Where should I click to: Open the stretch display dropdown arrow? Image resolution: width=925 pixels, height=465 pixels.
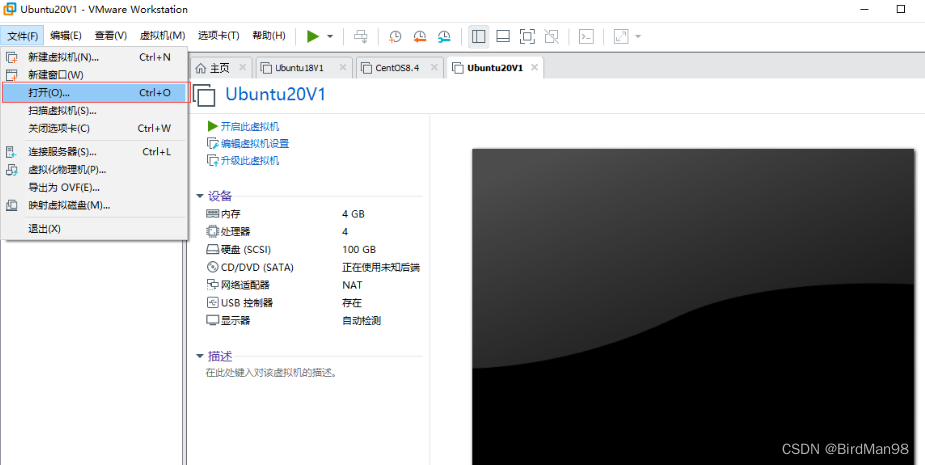pyautogui.click(x=638, y=37)
